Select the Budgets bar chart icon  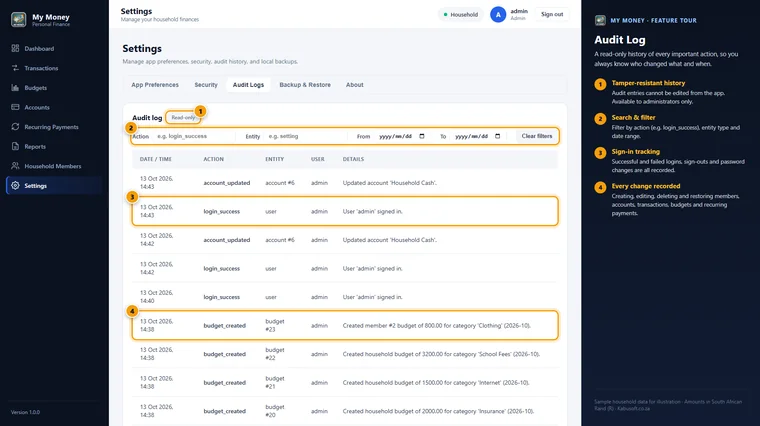(x=15, y=88)
